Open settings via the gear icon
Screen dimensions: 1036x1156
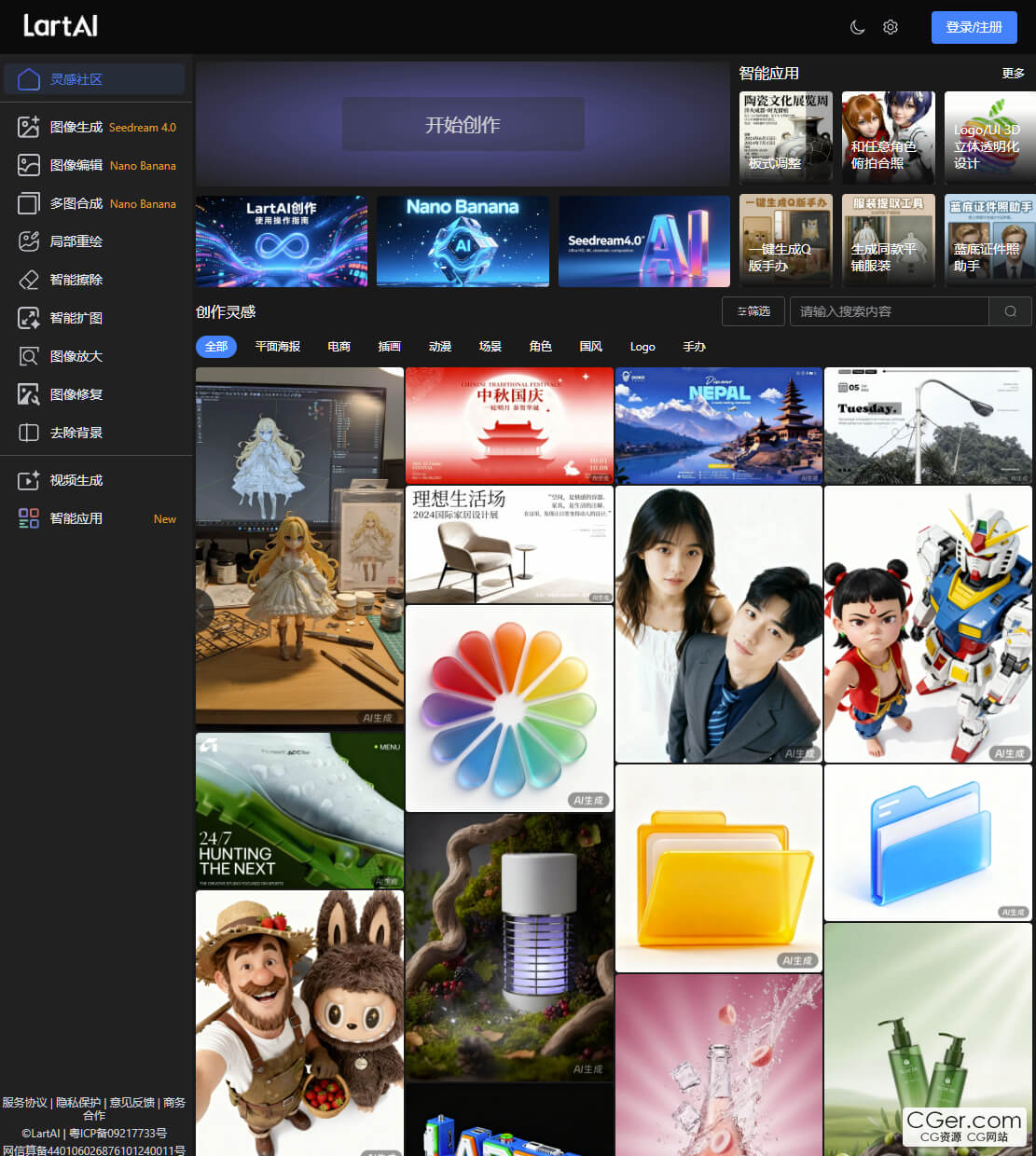[x=891, y=28]
